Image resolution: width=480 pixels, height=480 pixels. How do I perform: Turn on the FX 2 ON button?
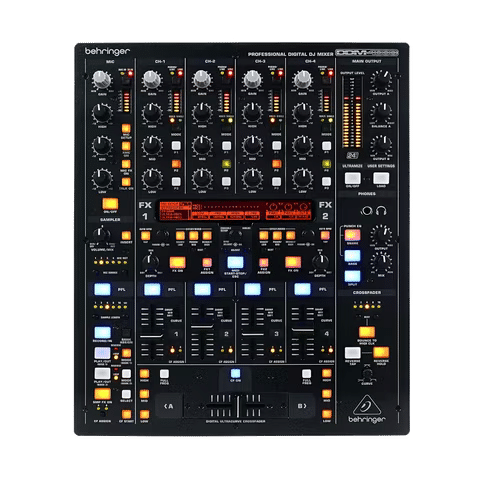293,262
